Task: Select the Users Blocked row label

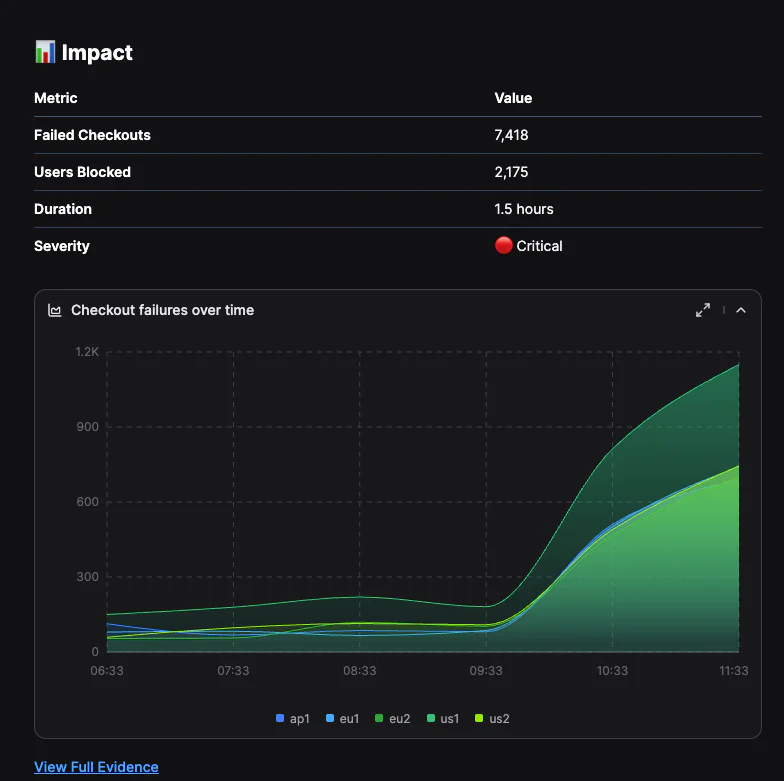Action: pyautogui.click(x=82, y=172)
